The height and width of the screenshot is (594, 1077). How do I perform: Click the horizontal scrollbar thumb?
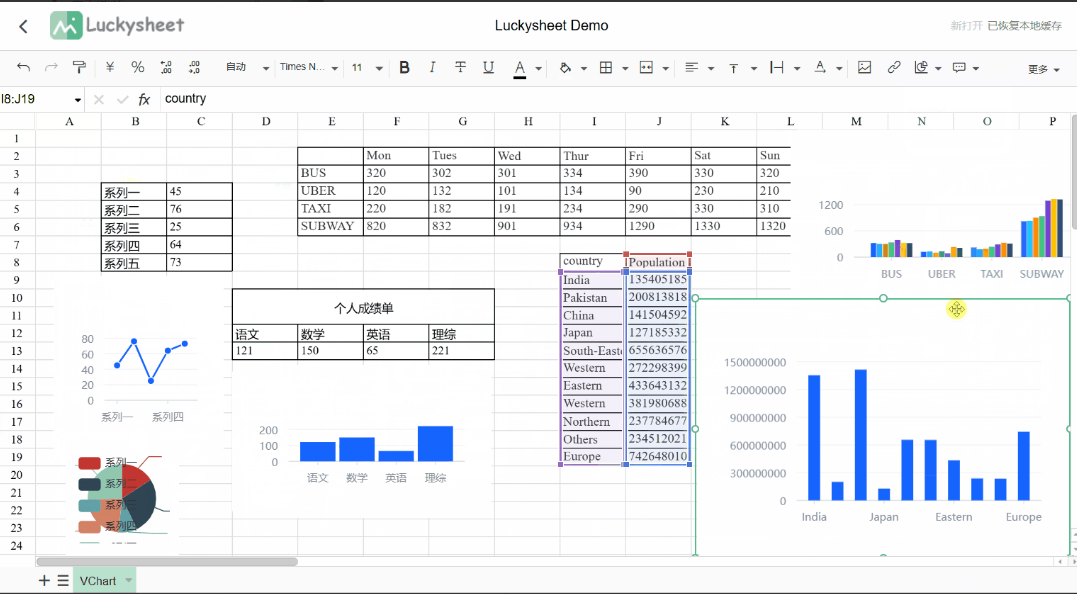(167, 562)
